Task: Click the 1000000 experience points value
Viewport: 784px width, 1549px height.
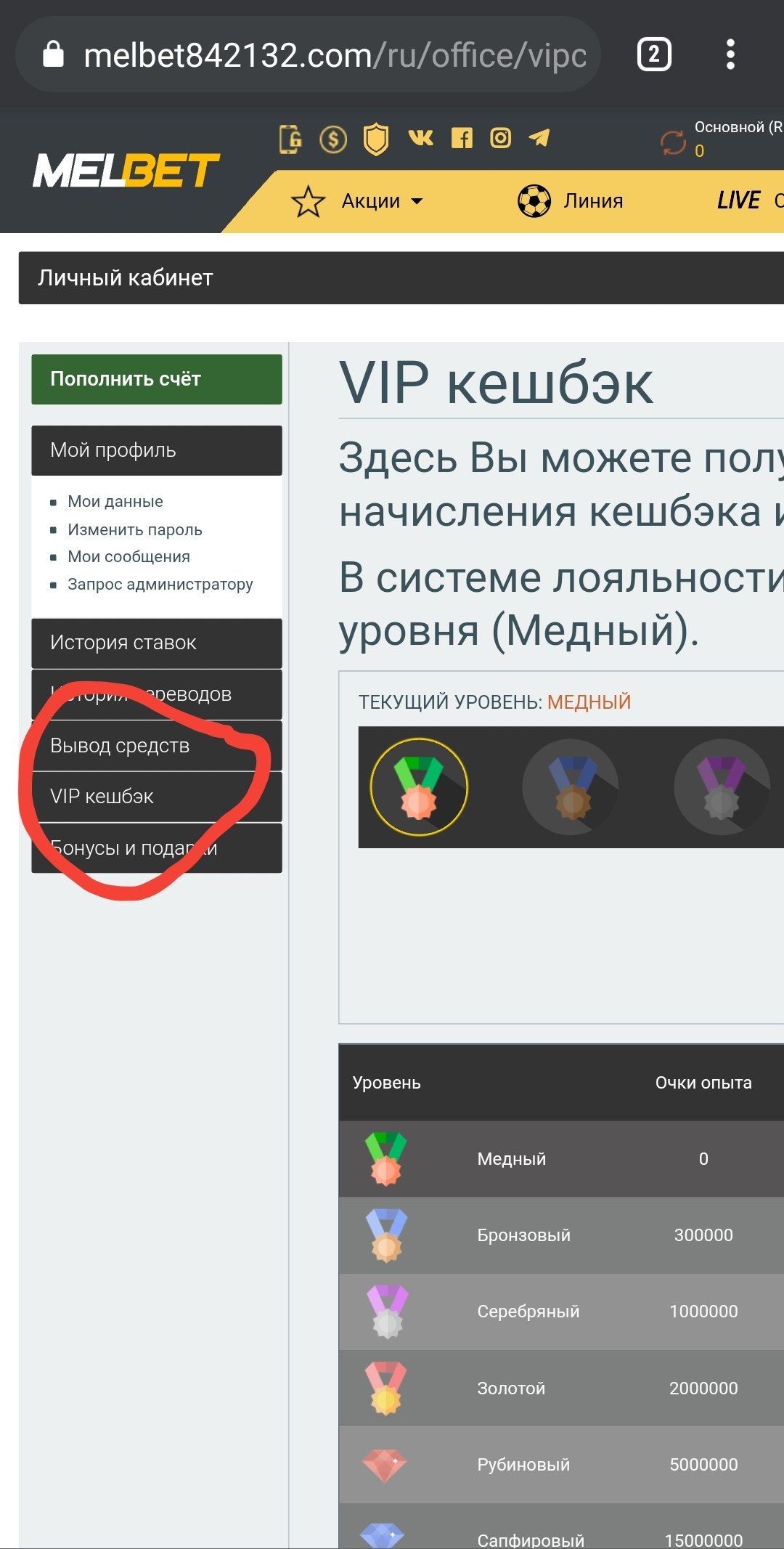Action: coord(703,1312)
